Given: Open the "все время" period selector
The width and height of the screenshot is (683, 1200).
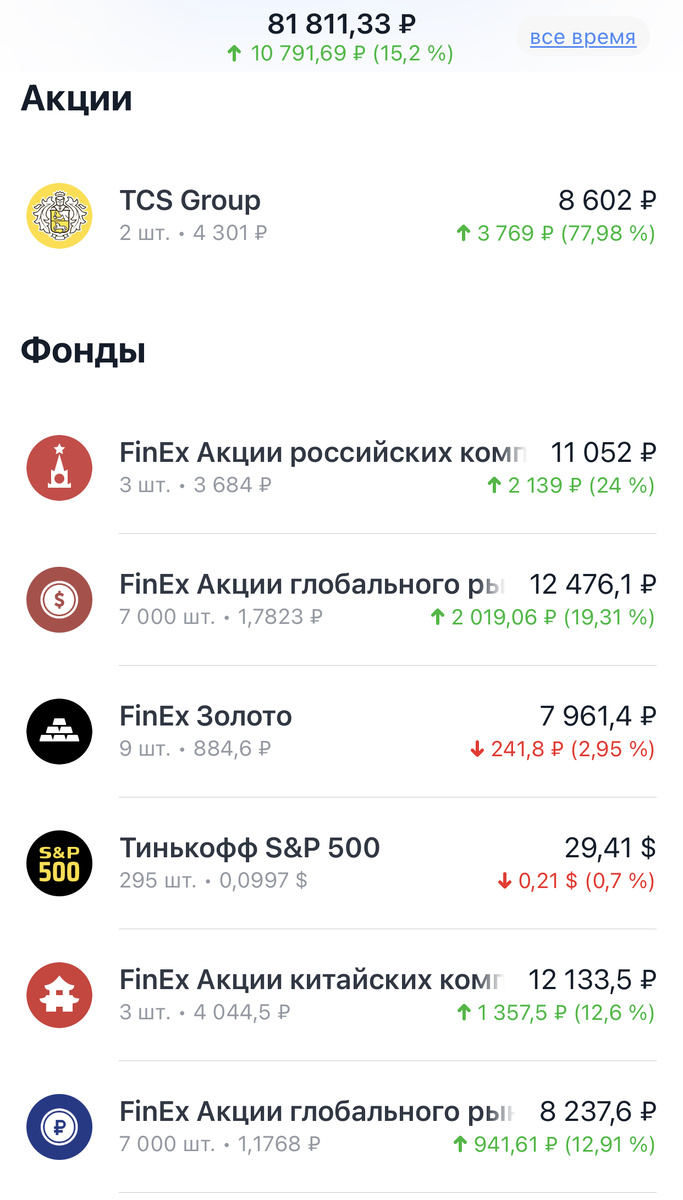Looking at the screenshot, I should point(583,37).
